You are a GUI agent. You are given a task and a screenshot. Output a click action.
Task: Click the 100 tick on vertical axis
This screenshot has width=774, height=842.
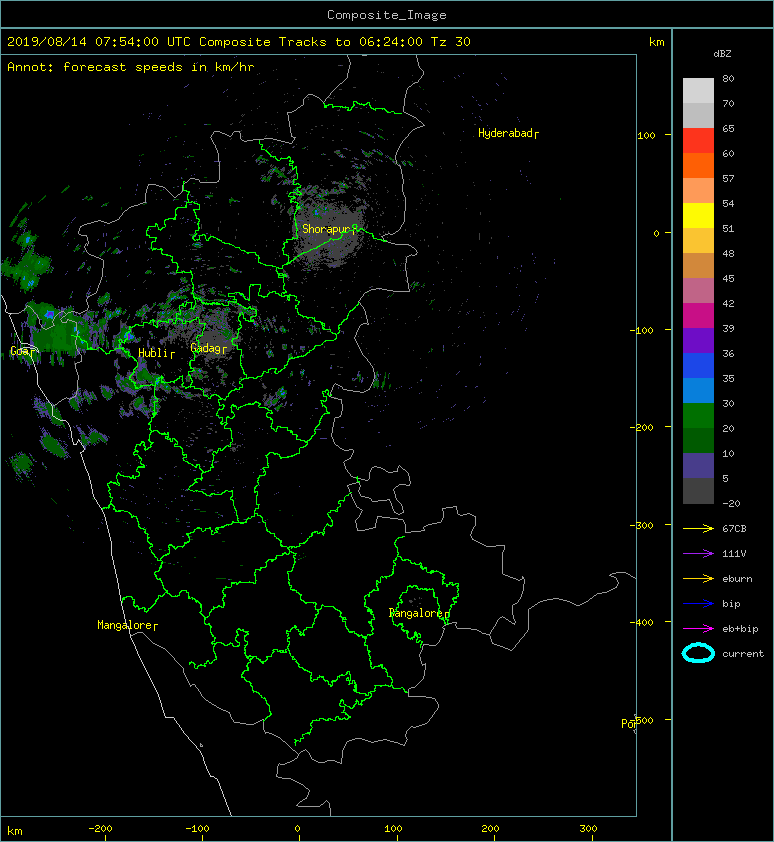[646, 135]
